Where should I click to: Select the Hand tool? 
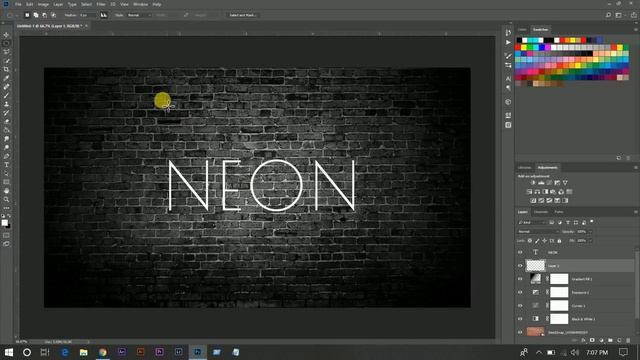(x=6, y=191)
